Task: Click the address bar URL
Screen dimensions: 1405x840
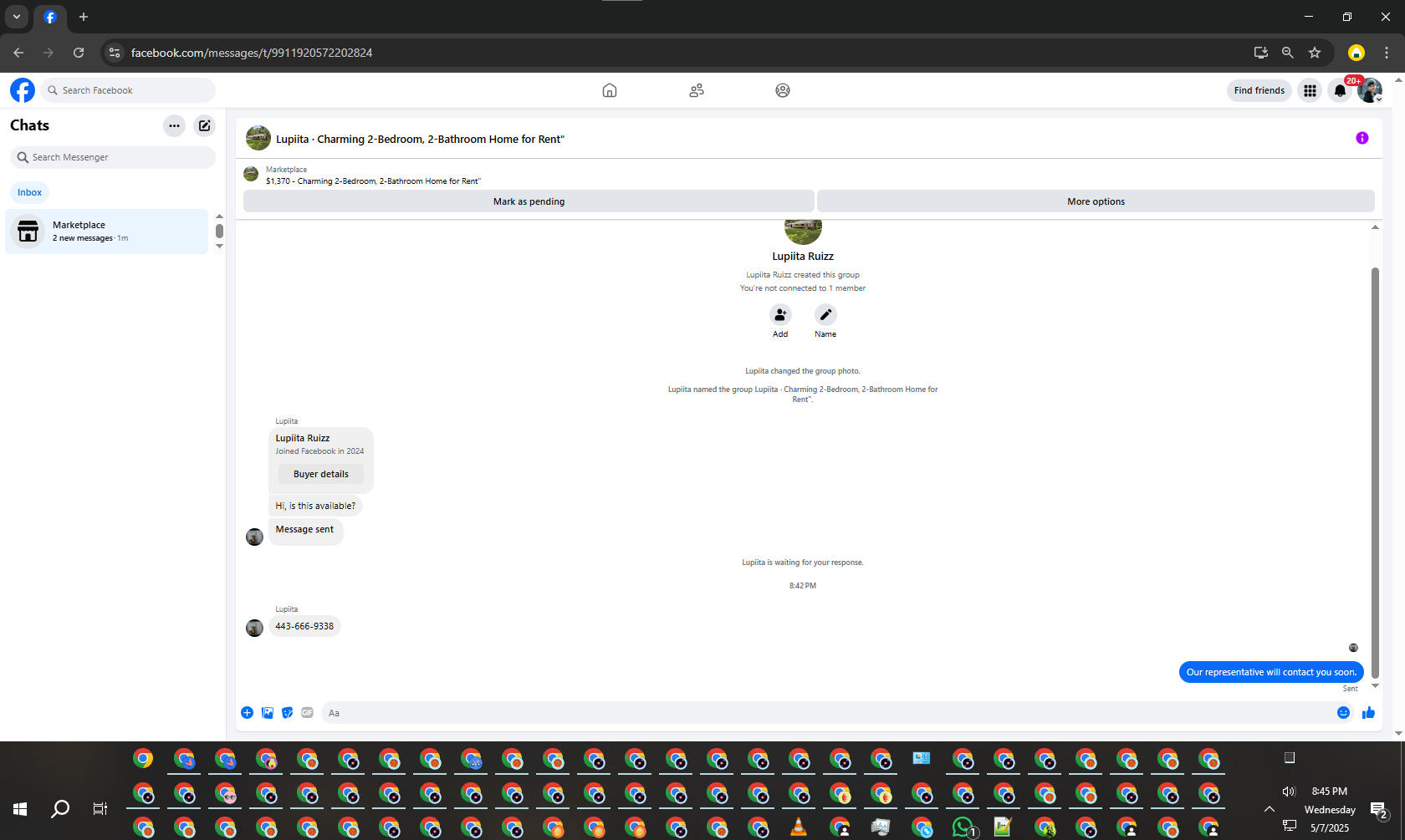Action: 252,53
